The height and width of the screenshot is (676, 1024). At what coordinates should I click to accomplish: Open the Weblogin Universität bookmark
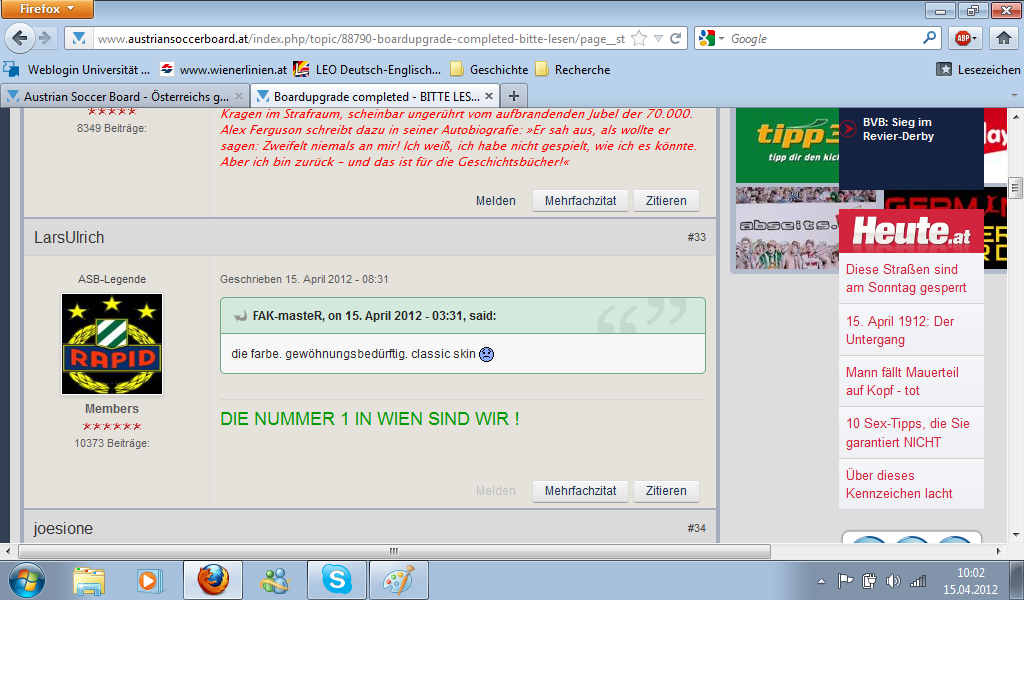[x=77, y=70]
